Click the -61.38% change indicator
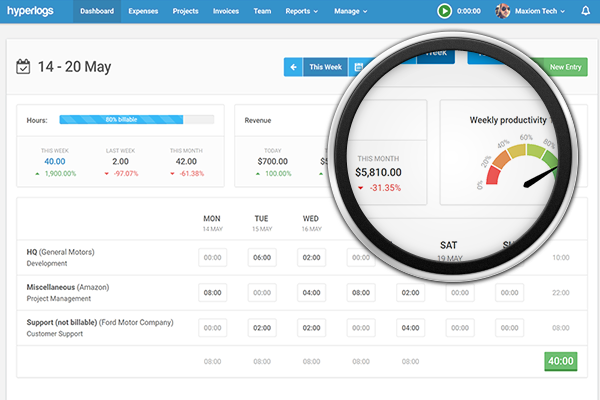This screenshot has height=400, width=600. 187,174
